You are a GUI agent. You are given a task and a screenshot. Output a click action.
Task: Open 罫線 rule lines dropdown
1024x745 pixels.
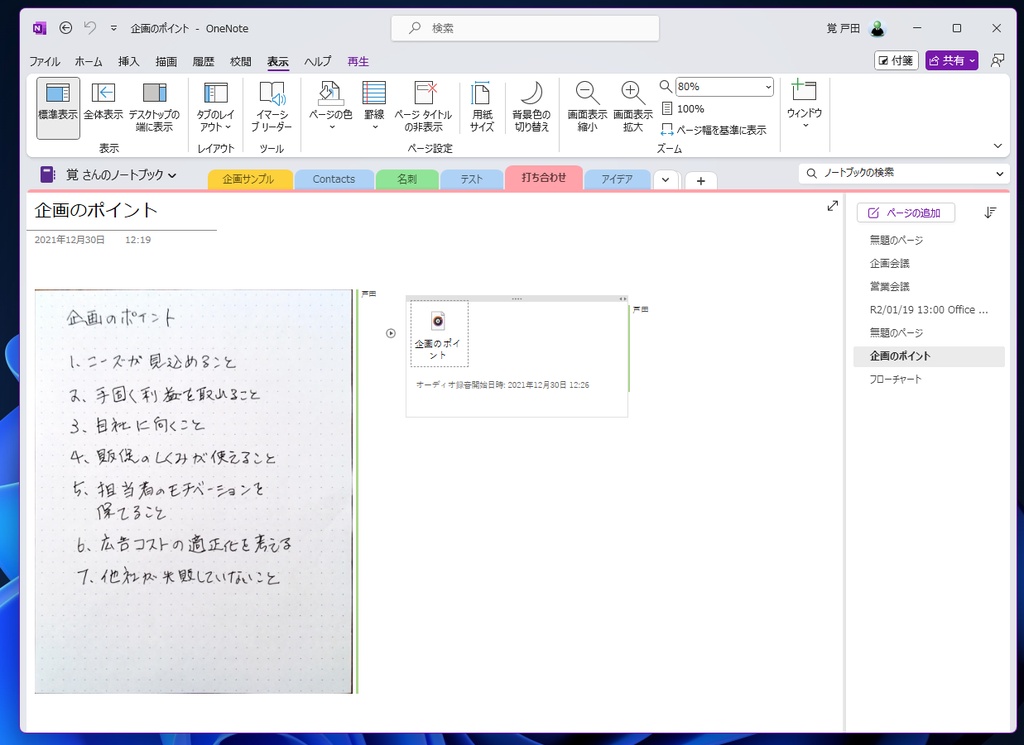point(374,108)
